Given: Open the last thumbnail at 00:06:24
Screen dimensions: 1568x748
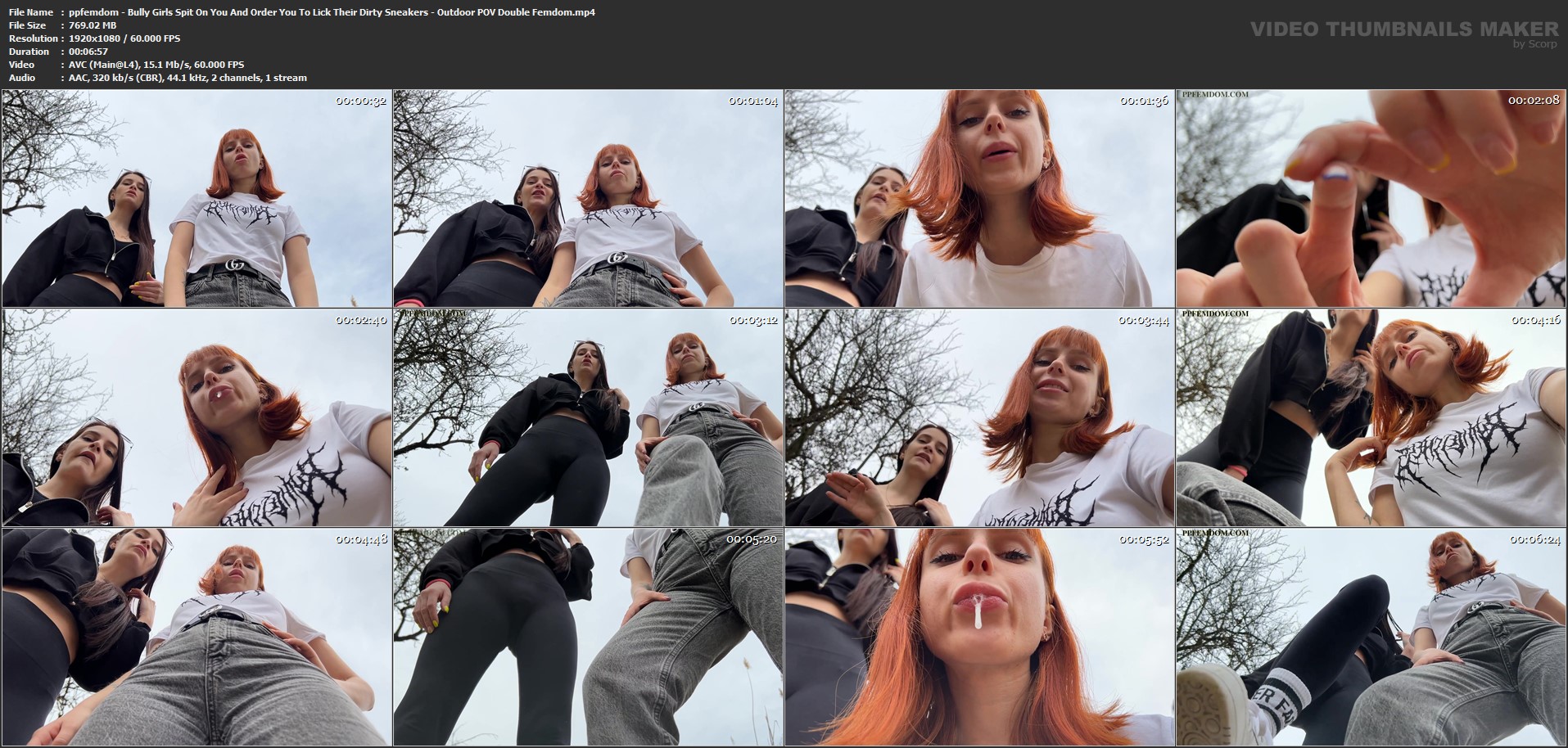Looking at the screenshot, I should coord(1371,636).
